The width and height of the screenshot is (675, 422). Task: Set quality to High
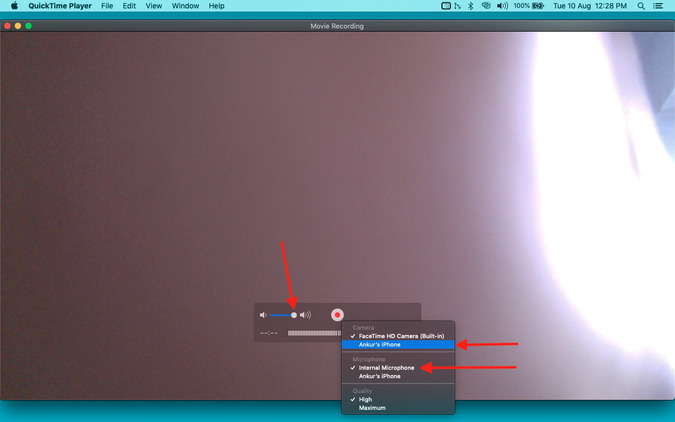(398, 399)
